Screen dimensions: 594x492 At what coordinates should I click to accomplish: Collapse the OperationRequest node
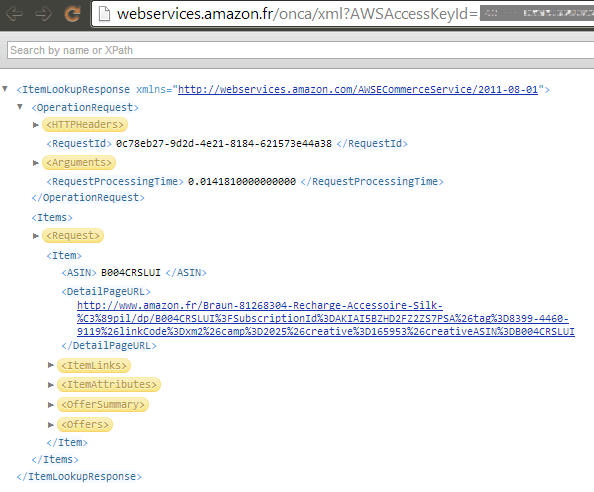(x=20, y=107)
